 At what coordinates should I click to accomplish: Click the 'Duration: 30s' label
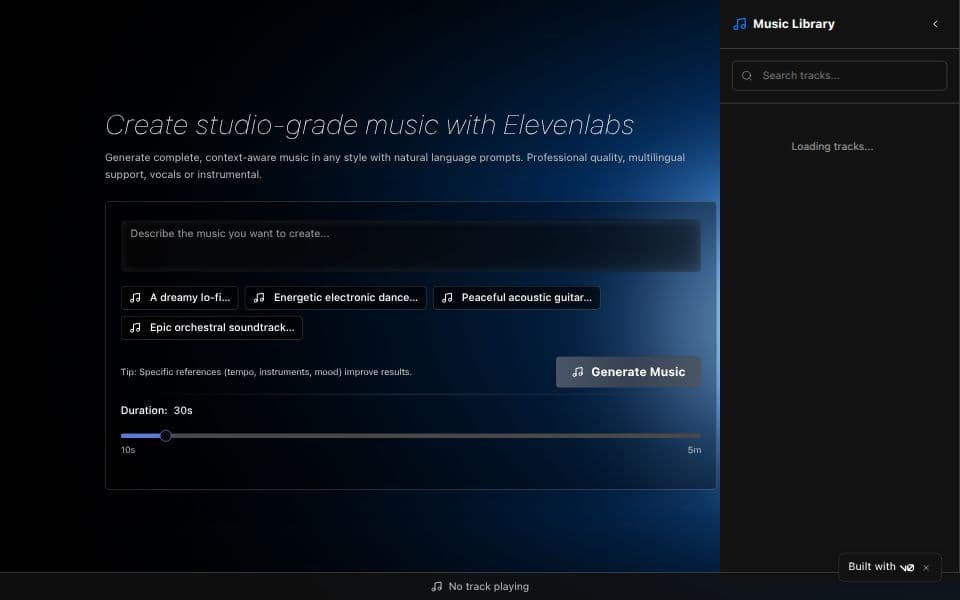[x=157, y=410]
